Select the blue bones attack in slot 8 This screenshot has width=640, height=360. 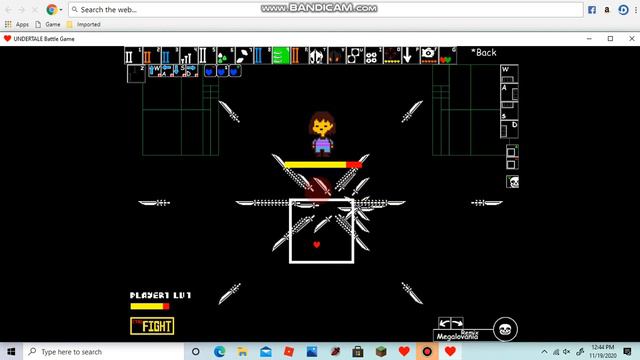(262, 55)
